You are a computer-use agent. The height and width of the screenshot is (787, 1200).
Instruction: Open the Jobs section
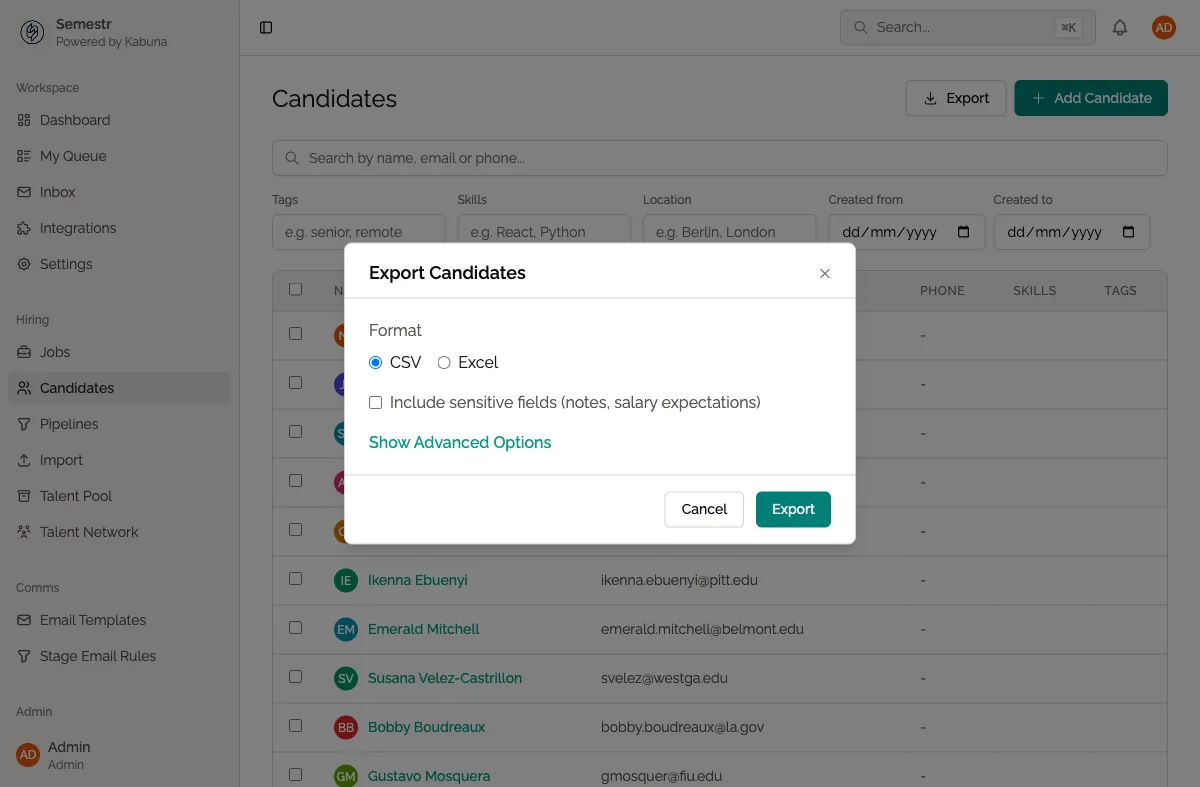pyautogui.click(x=57, y=351)
